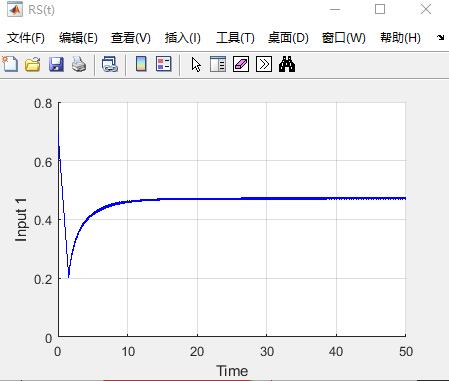The width and height of the screenshot is (449, 381).
Task: Toggle the Edit Plot arrow tool
Action: tap(196, 65)
